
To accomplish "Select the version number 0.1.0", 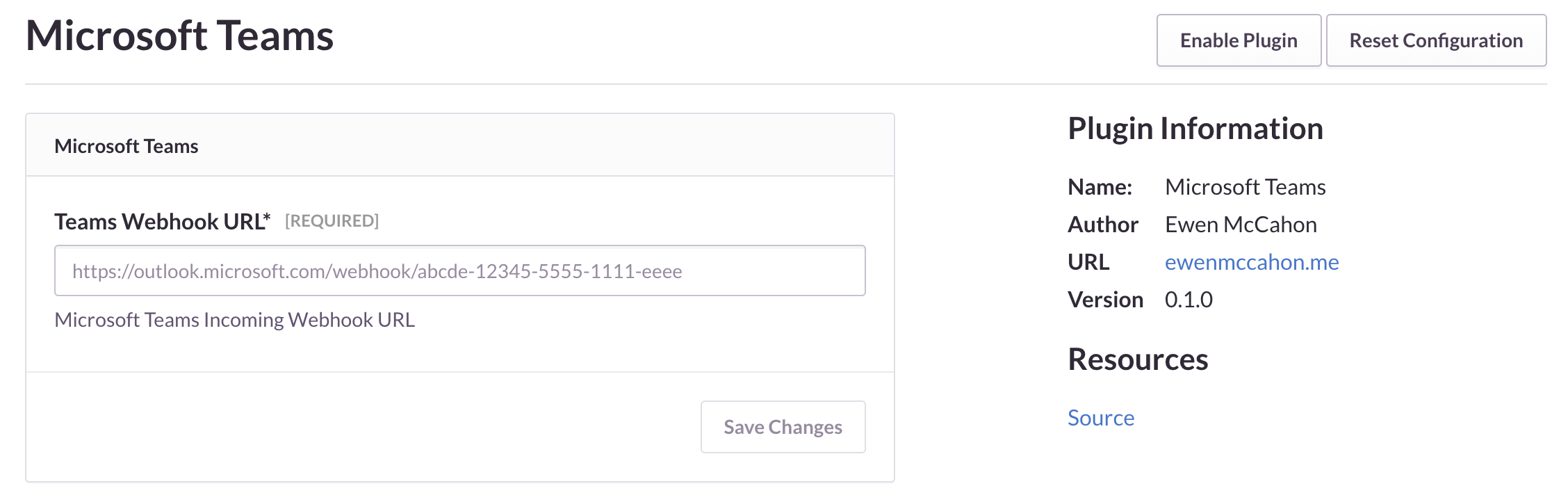I will coord(1189,300).
